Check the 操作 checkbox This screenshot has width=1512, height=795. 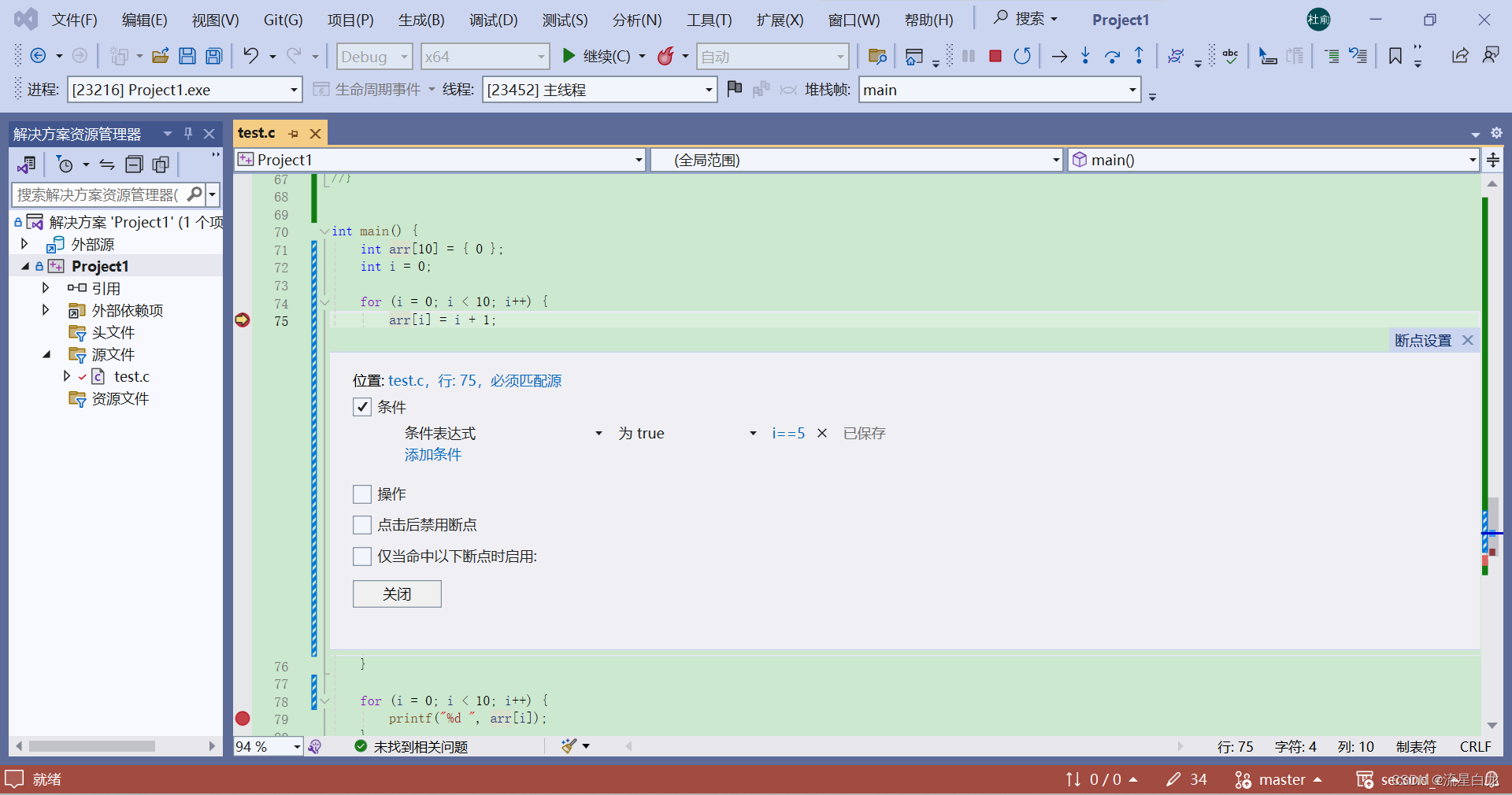pyautogui.click(x=362, y=494)
